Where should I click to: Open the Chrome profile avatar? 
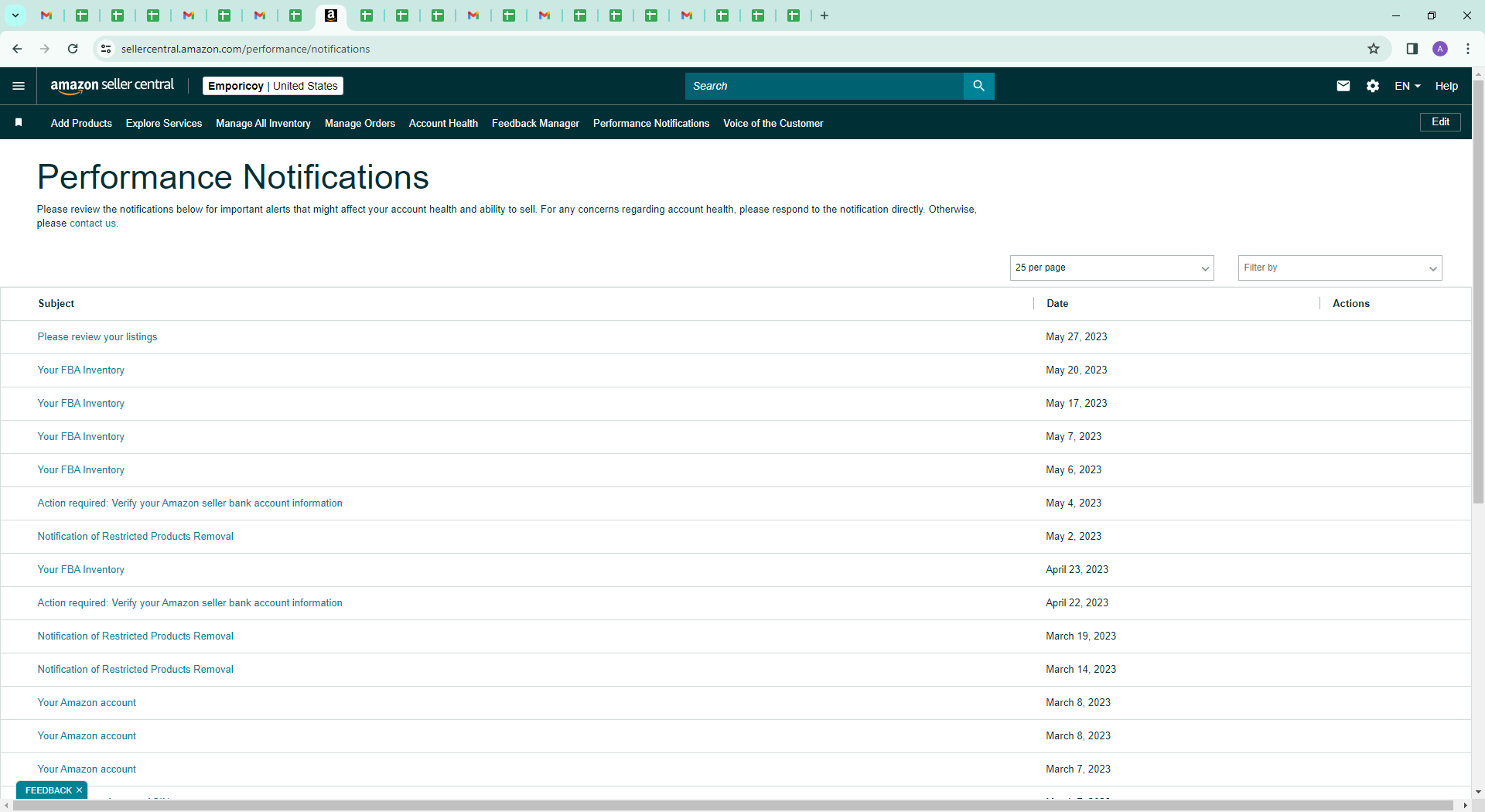pyautogui.click(x=1440, y=49)
